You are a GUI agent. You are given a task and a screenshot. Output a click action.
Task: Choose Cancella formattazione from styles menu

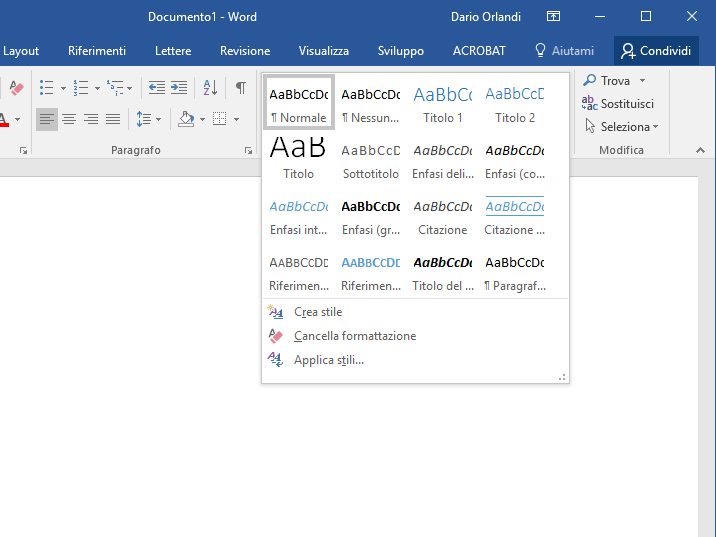pyautogui.click(x=354, y=336)
